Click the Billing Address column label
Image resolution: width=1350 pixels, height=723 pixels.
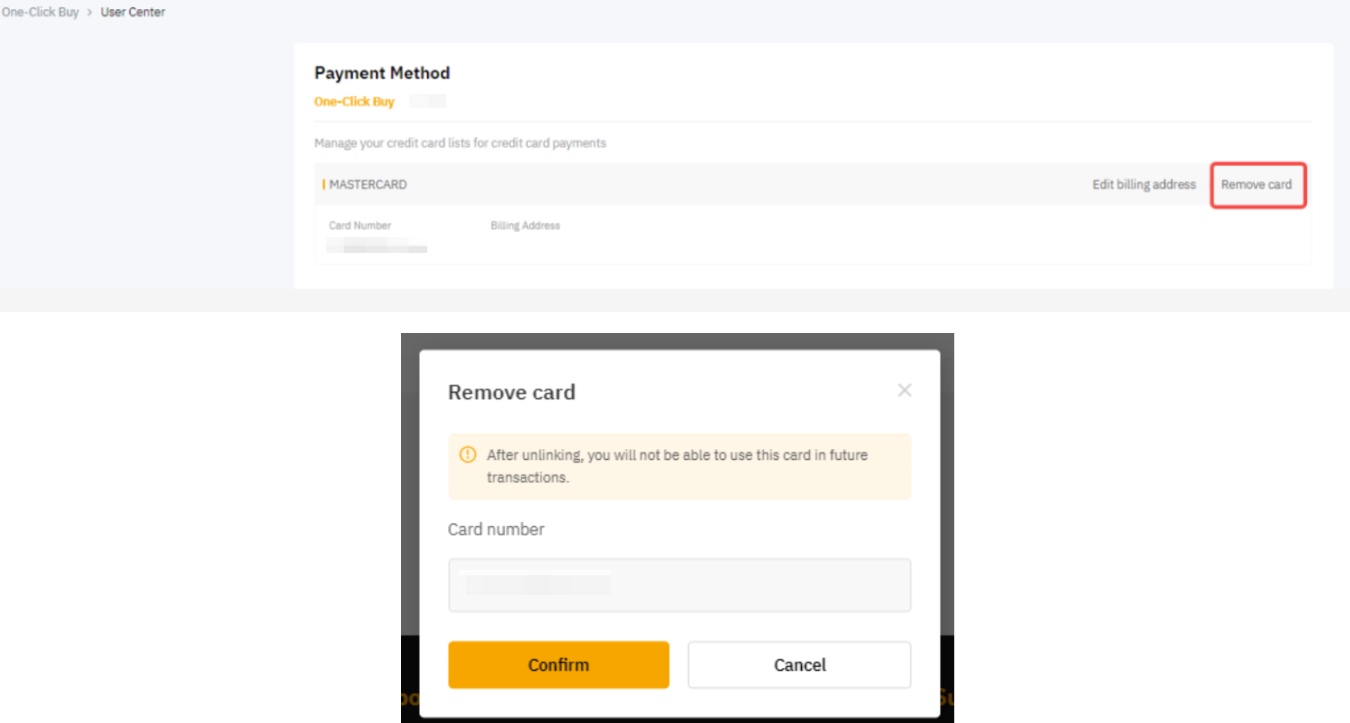[525, 226]
